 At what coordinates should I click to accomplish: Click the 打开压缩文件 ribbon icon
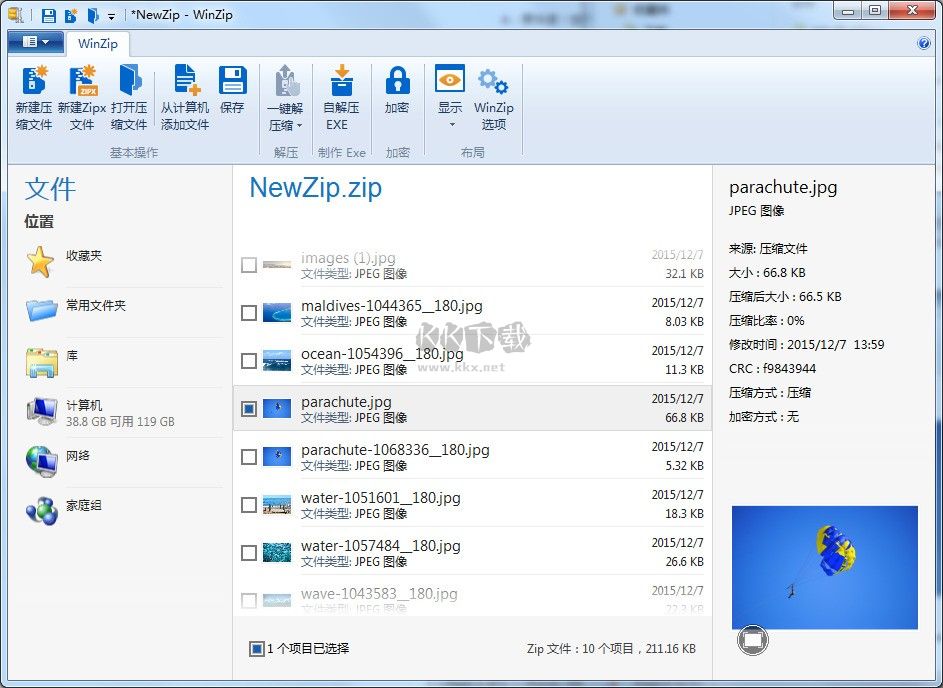tap(129, 81)
